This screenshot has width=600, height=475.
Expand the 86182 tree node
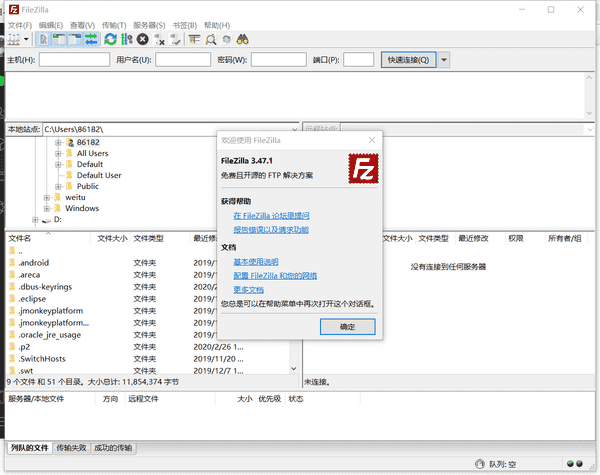point(58,143)
